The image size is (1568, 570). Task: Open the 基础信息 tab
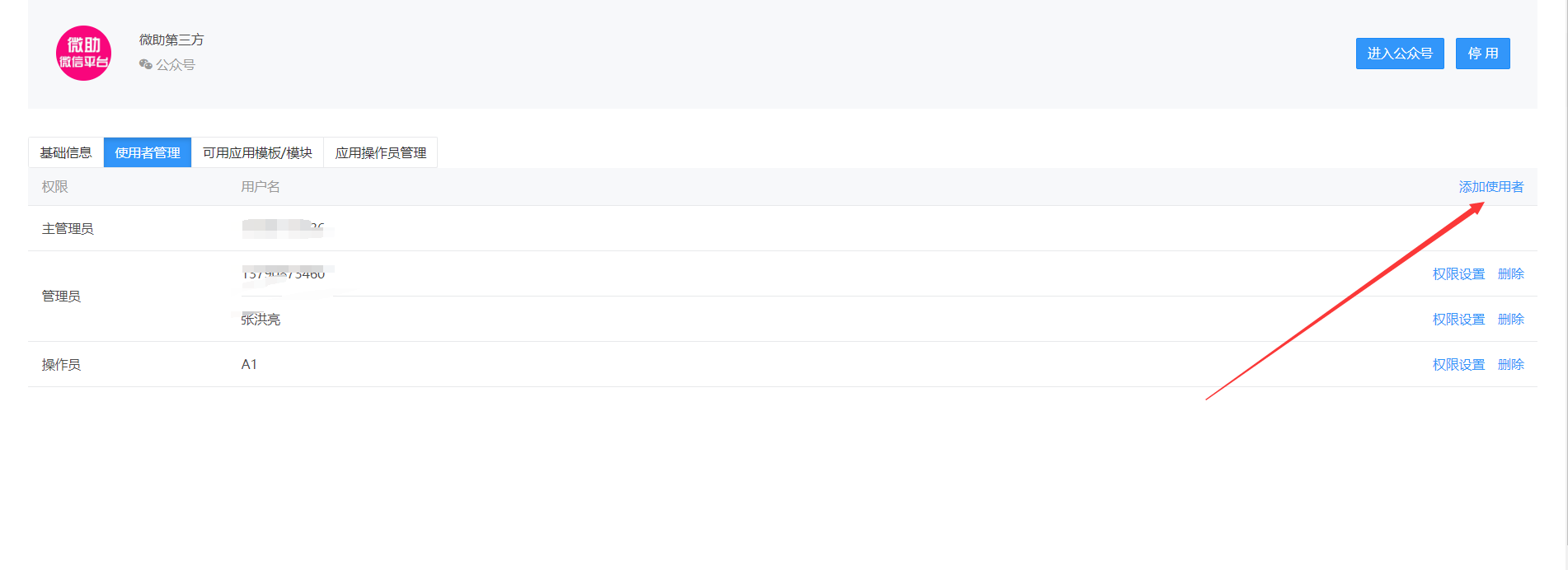(66, 152)
